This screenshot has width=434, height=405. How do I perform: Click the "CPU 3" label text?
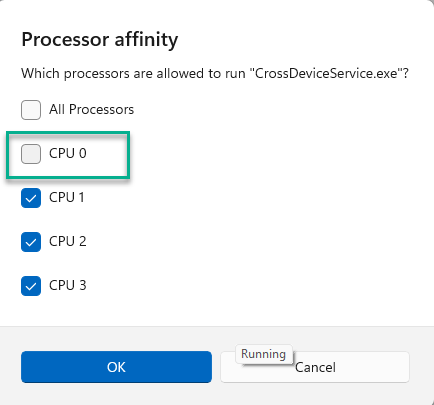click(x=68, y=285)
